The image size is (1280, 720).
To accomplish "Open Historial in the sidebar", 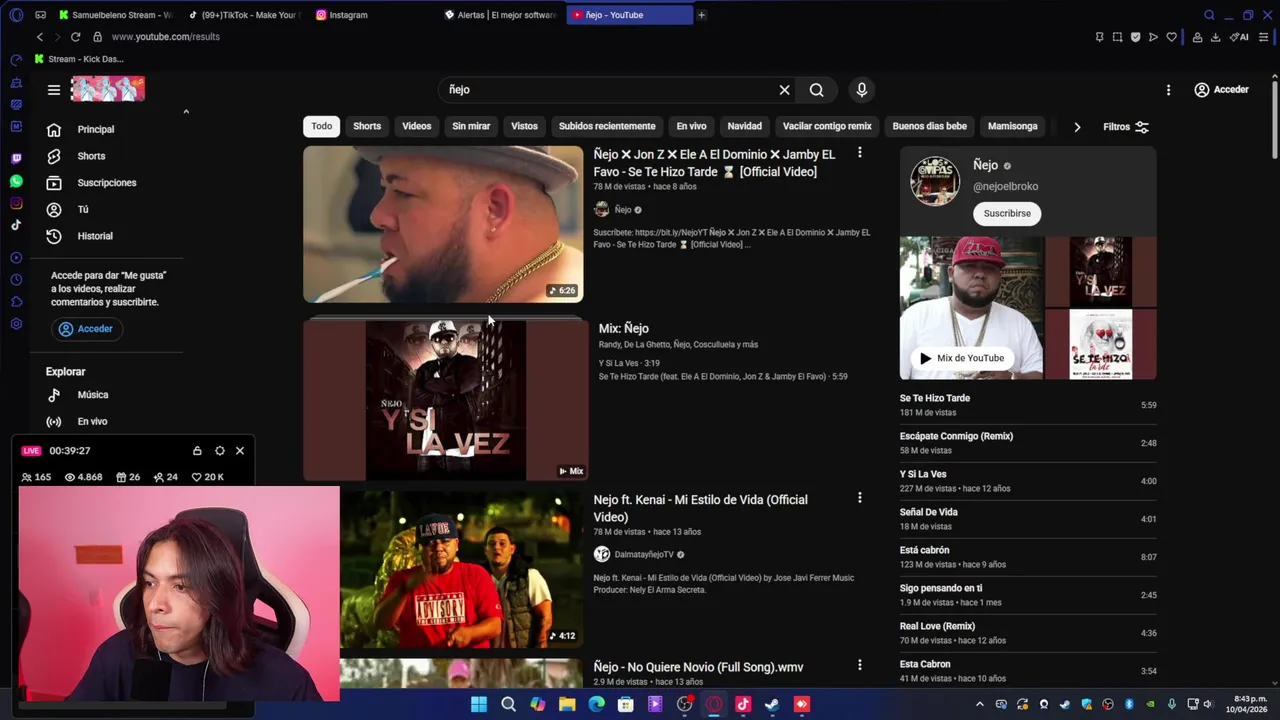I will 95,236.
